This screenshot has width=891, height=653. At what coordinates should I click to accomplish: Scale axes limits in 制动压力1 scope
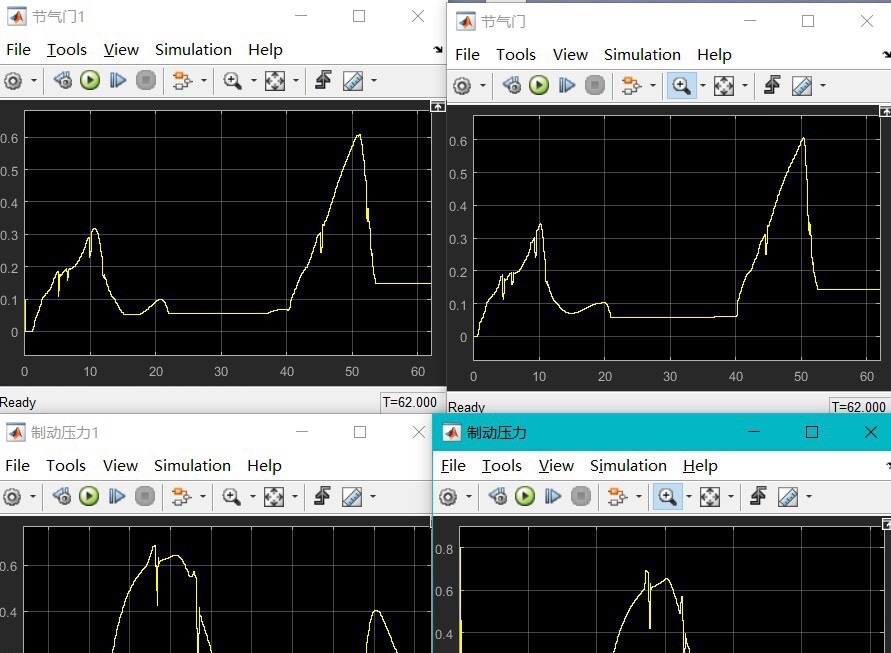[274, 497]
